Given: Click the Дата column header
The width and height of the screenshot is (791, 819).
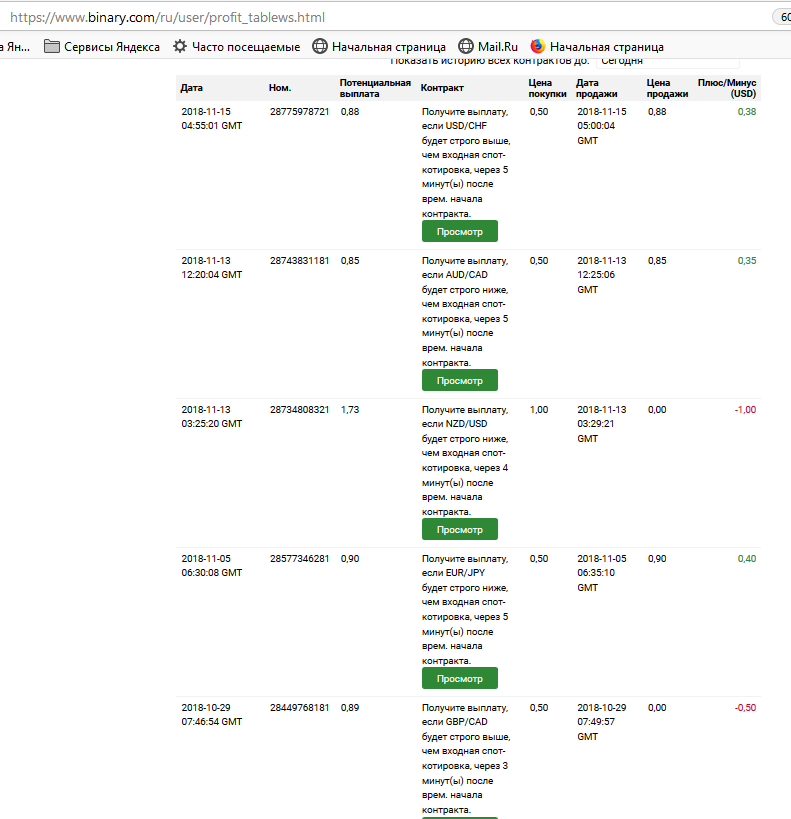Looking at the screenshot, I should (x=192, y=88).
